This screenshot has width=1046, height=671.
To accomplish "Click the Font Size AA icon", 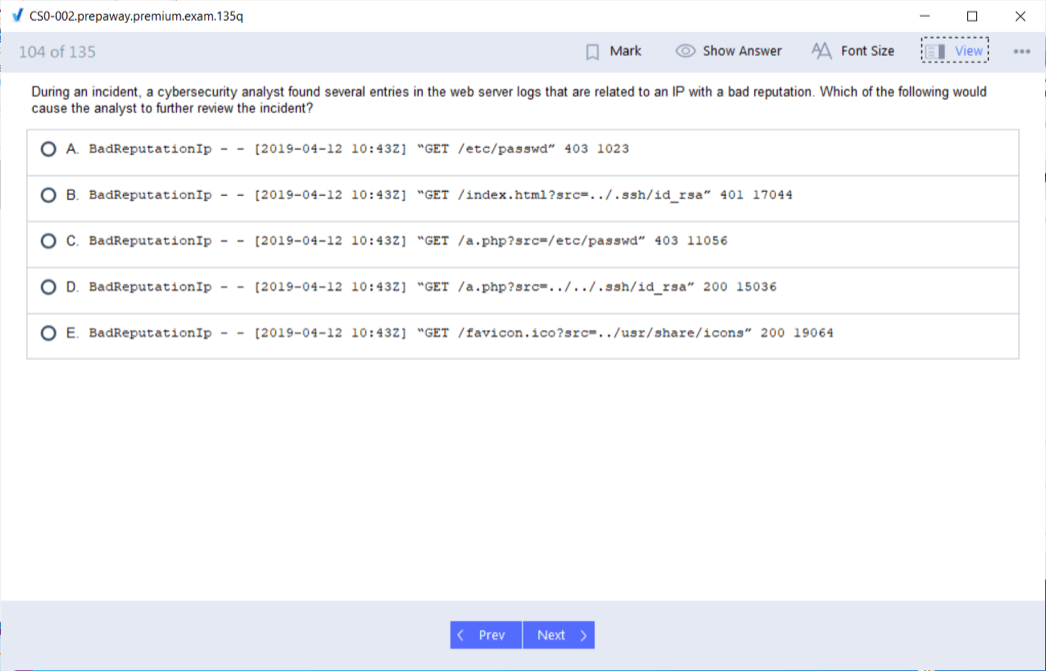I will (821, 51).
